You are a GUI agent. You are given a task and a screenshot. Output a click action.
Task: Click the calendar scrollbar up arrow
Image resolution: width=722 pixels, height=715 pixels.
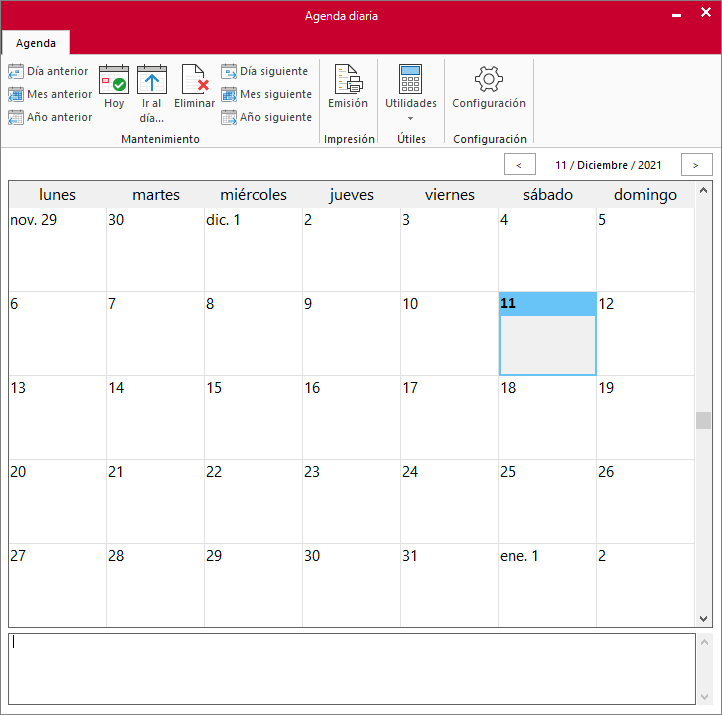[x=704, y=191]
